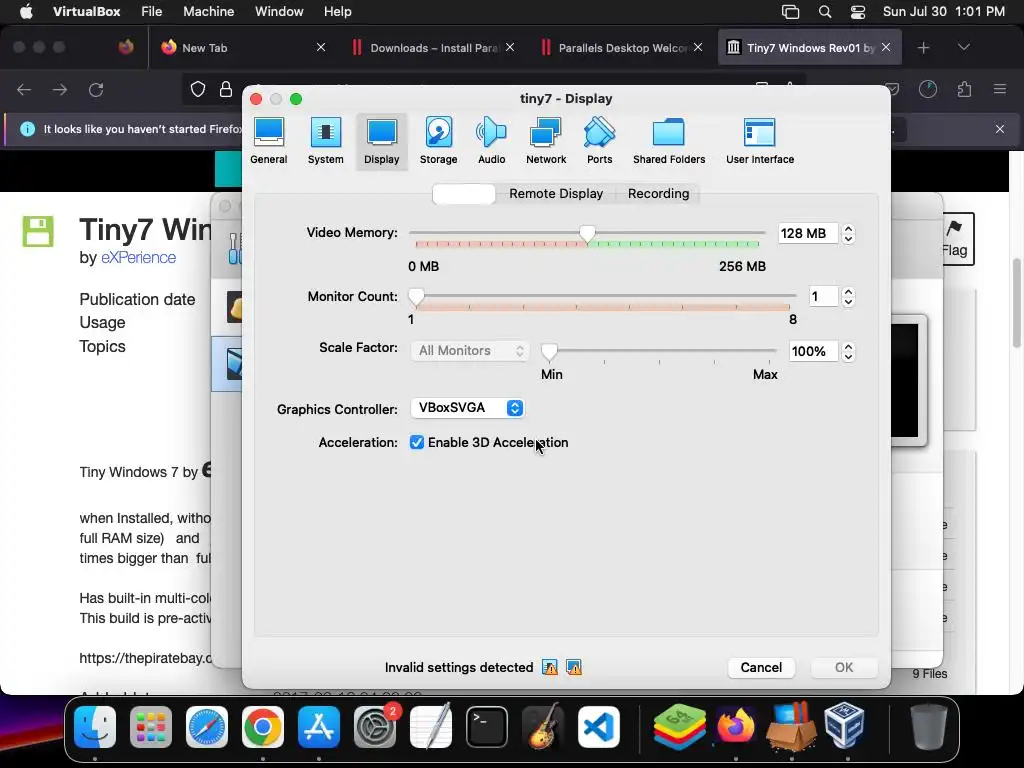This screenshot has width=1024, height=768.
Task: Click the Monitor Count value field
Action: coord(823,296)
